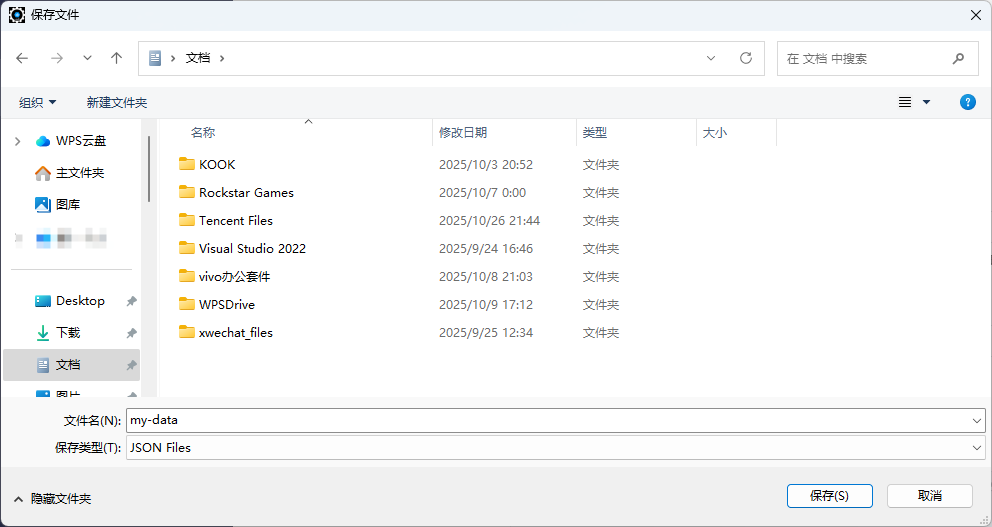Click the view layout icon

[905, 102]
